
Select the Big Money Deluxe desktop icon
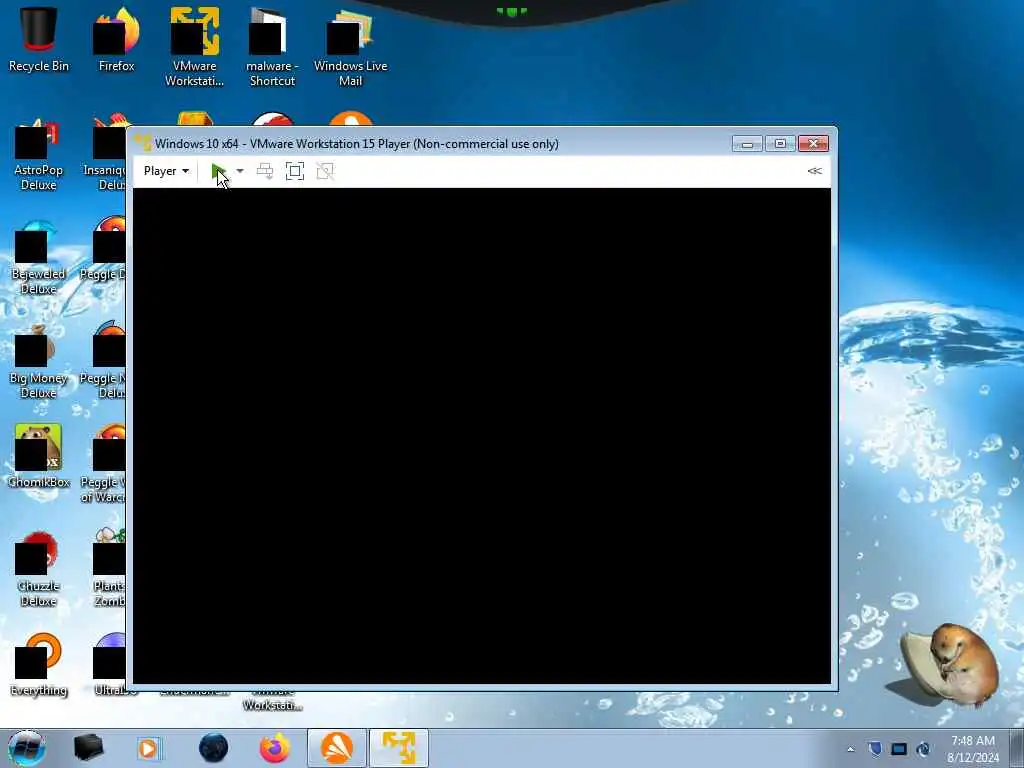coord(39,362)
